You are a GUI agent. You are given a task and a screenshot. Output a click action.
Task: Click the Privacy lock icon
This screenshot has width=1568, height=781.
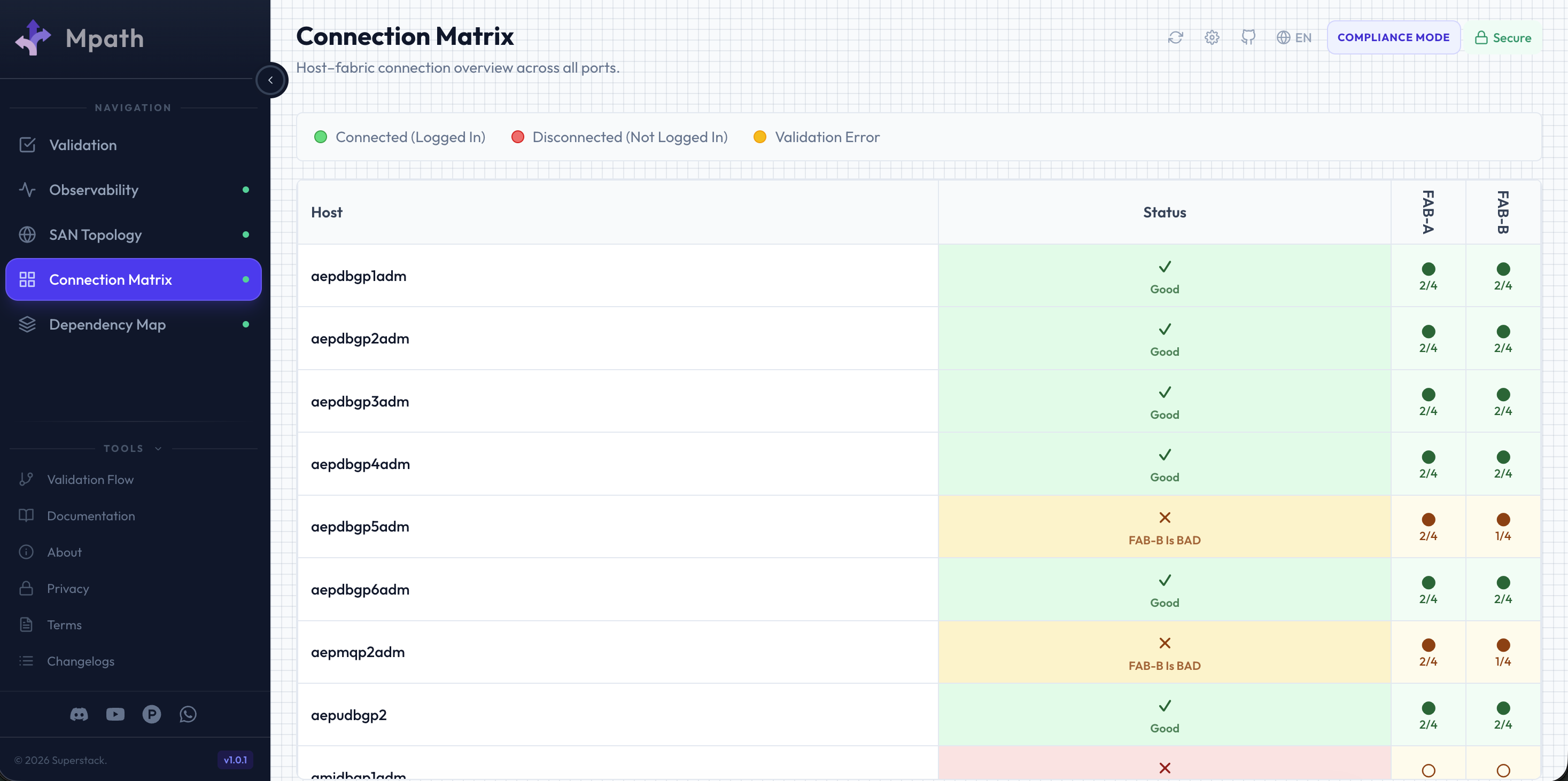pos(26,588)
